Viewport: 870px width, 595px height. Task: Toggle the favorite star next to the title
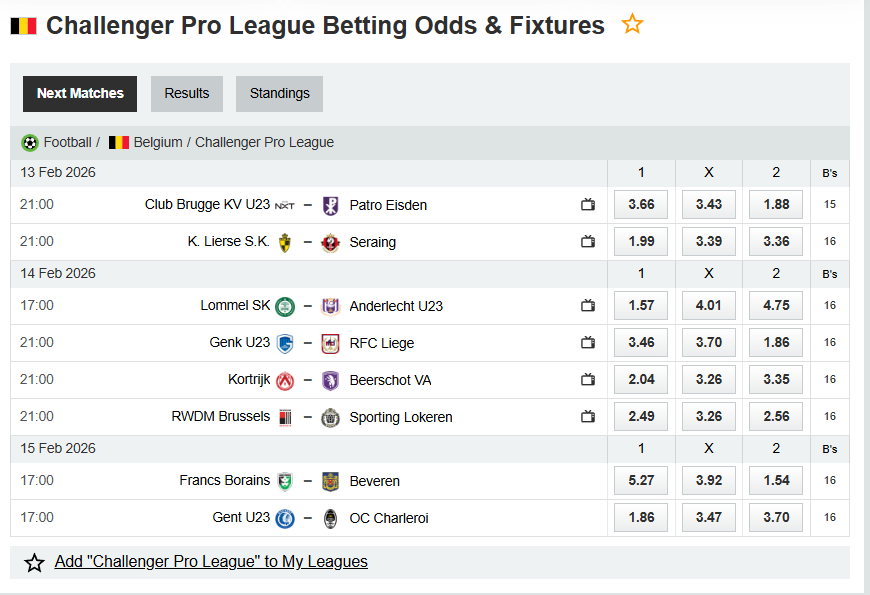pyautogui.click(x=632, y=23)
